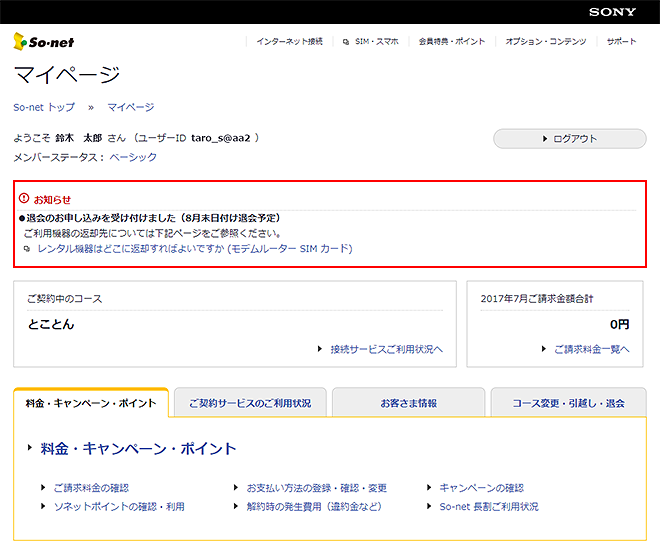Check キャンペーンの確認 link

pos(481,488)
